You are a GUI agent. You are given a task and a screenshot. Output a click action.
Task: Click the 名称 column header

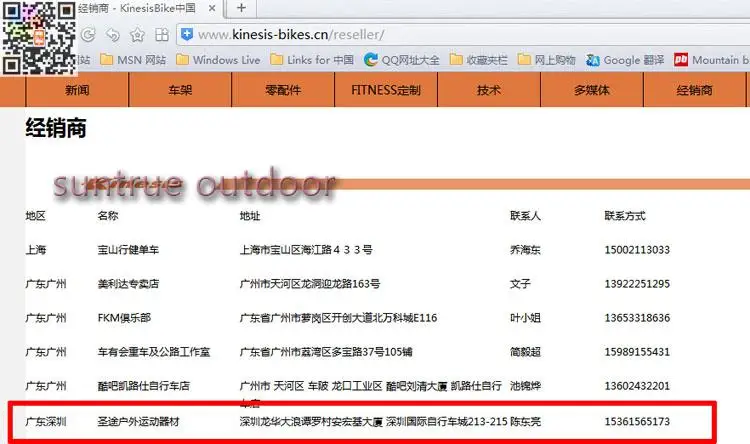click(108, 216)
